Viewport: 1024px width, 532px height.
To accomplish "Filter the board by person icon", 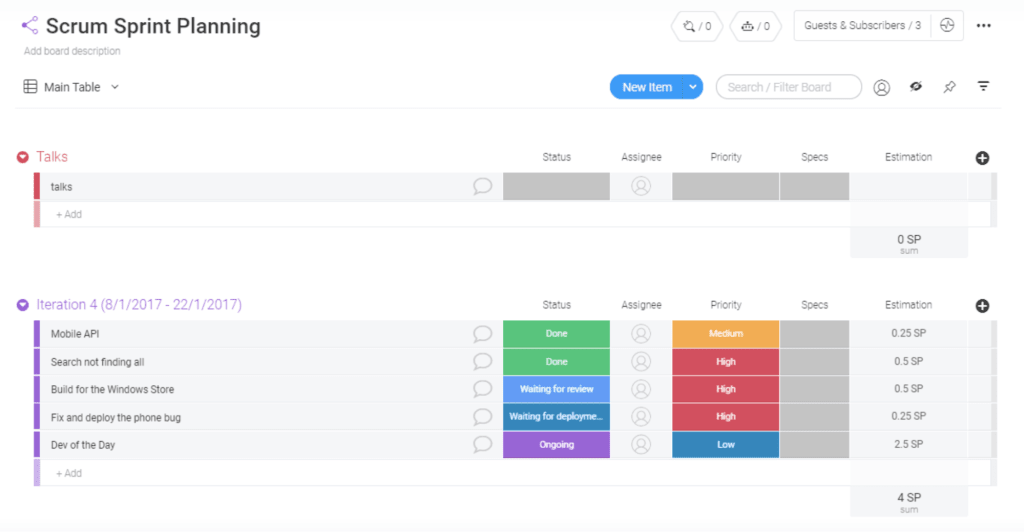I will (882, 87).
